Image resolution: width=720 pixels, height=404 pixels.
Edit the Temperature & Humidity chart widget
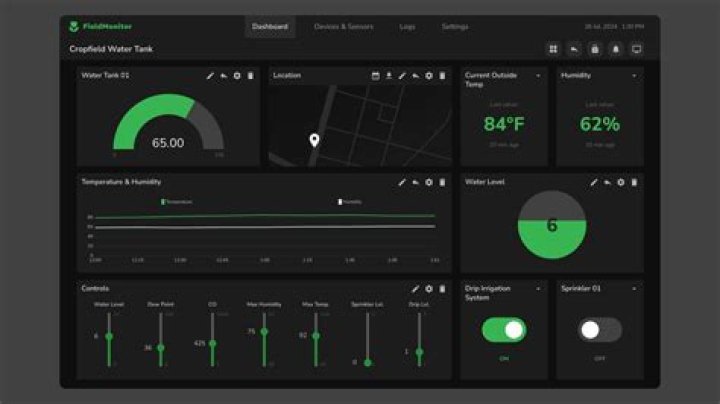[402, 182]
